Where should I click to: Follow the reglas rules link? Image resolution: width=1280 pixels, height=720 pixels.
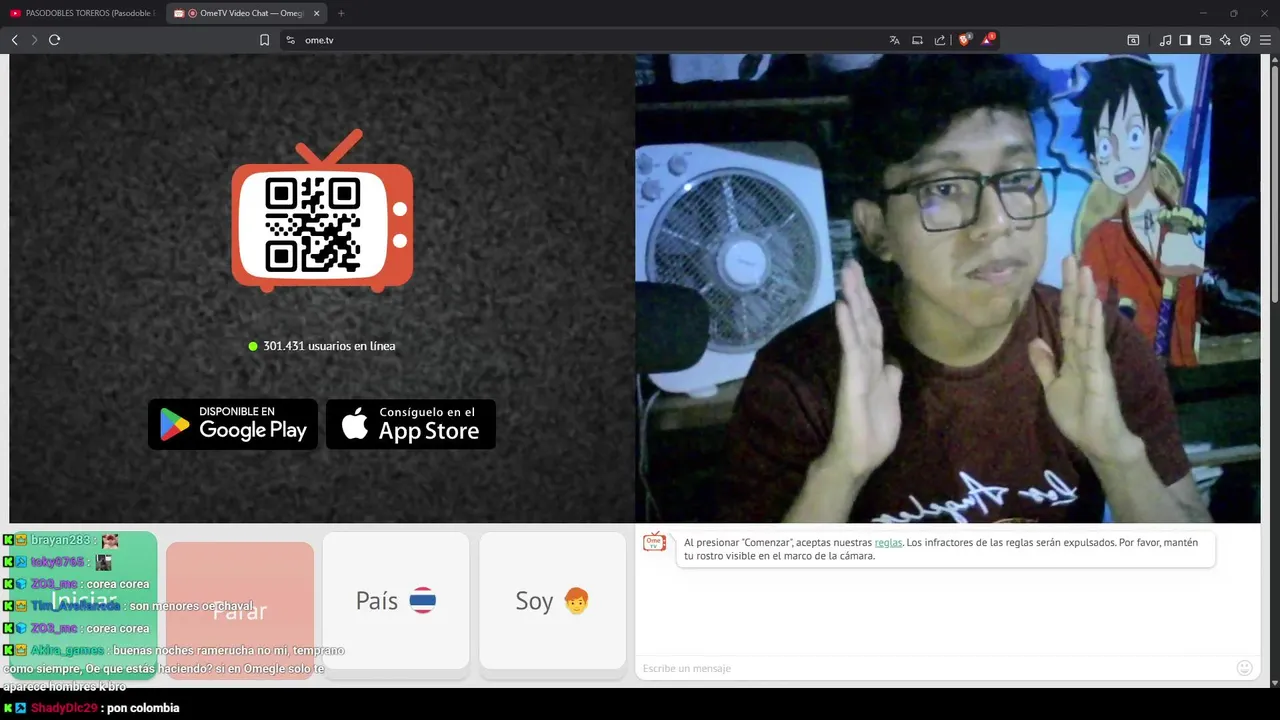click(888, 542)
